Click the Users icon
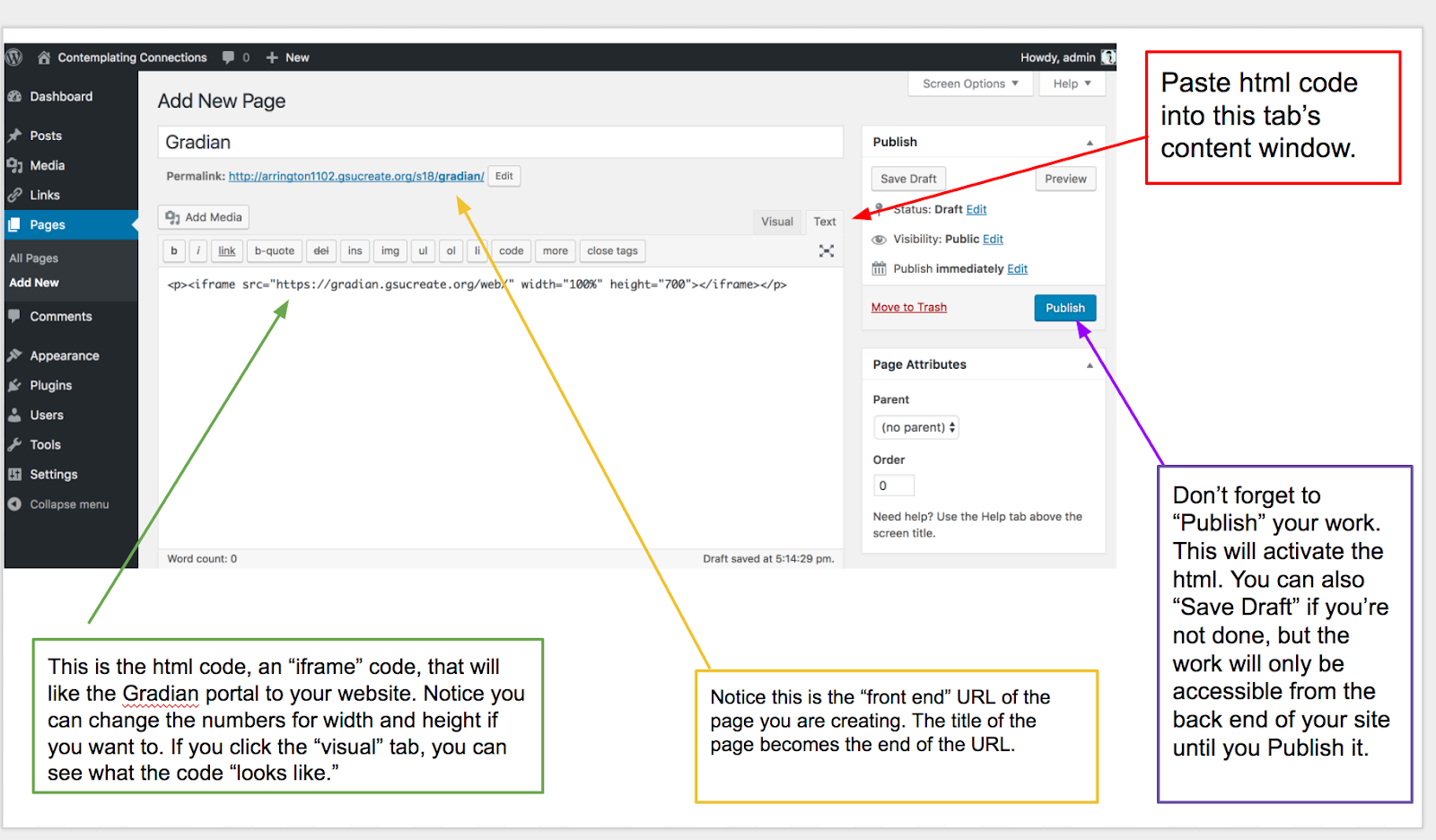This screenshot has height=840, width=1436. pos(14,415)
